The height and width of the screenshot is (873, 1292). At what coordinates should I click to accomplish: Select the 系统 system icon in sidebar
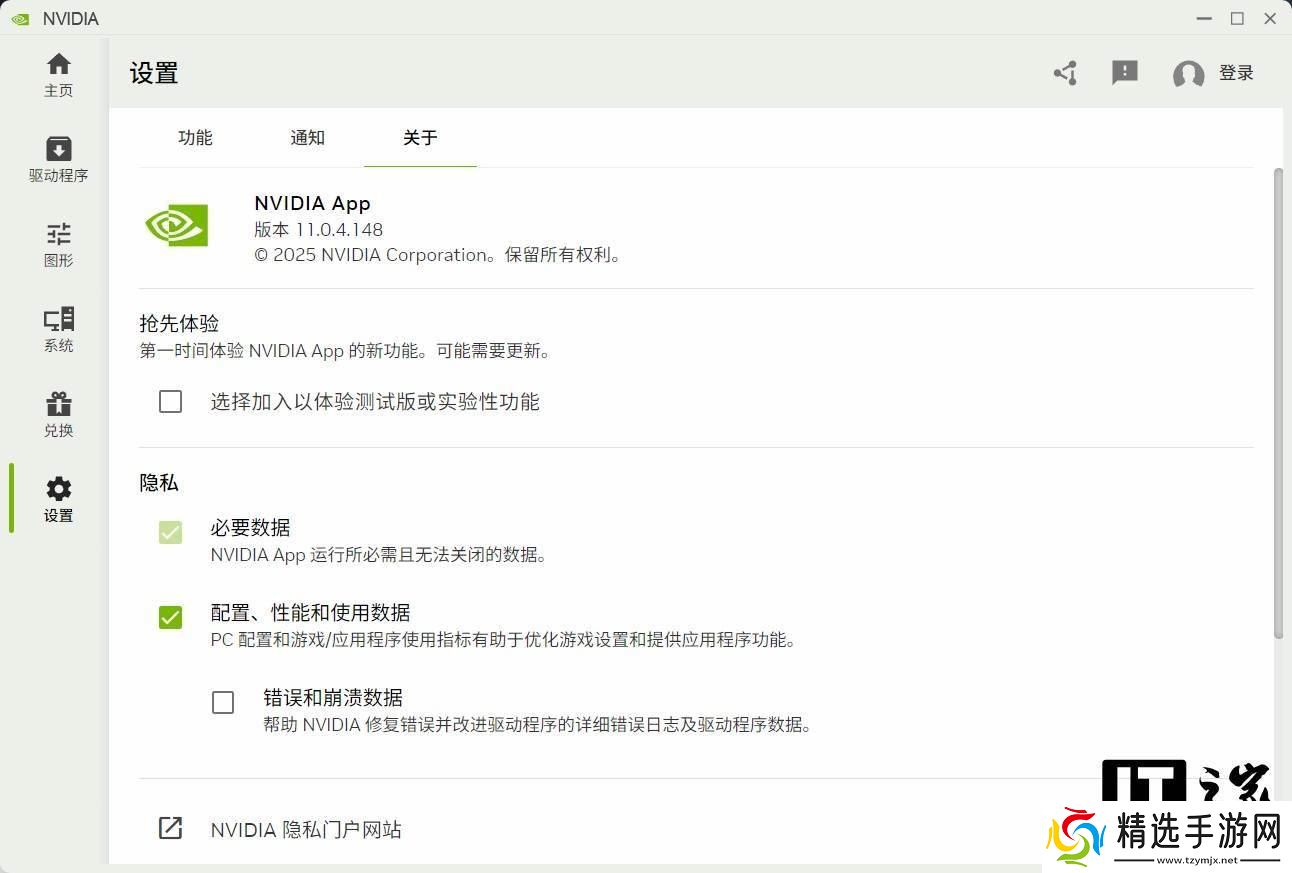(x=59, y=320)
